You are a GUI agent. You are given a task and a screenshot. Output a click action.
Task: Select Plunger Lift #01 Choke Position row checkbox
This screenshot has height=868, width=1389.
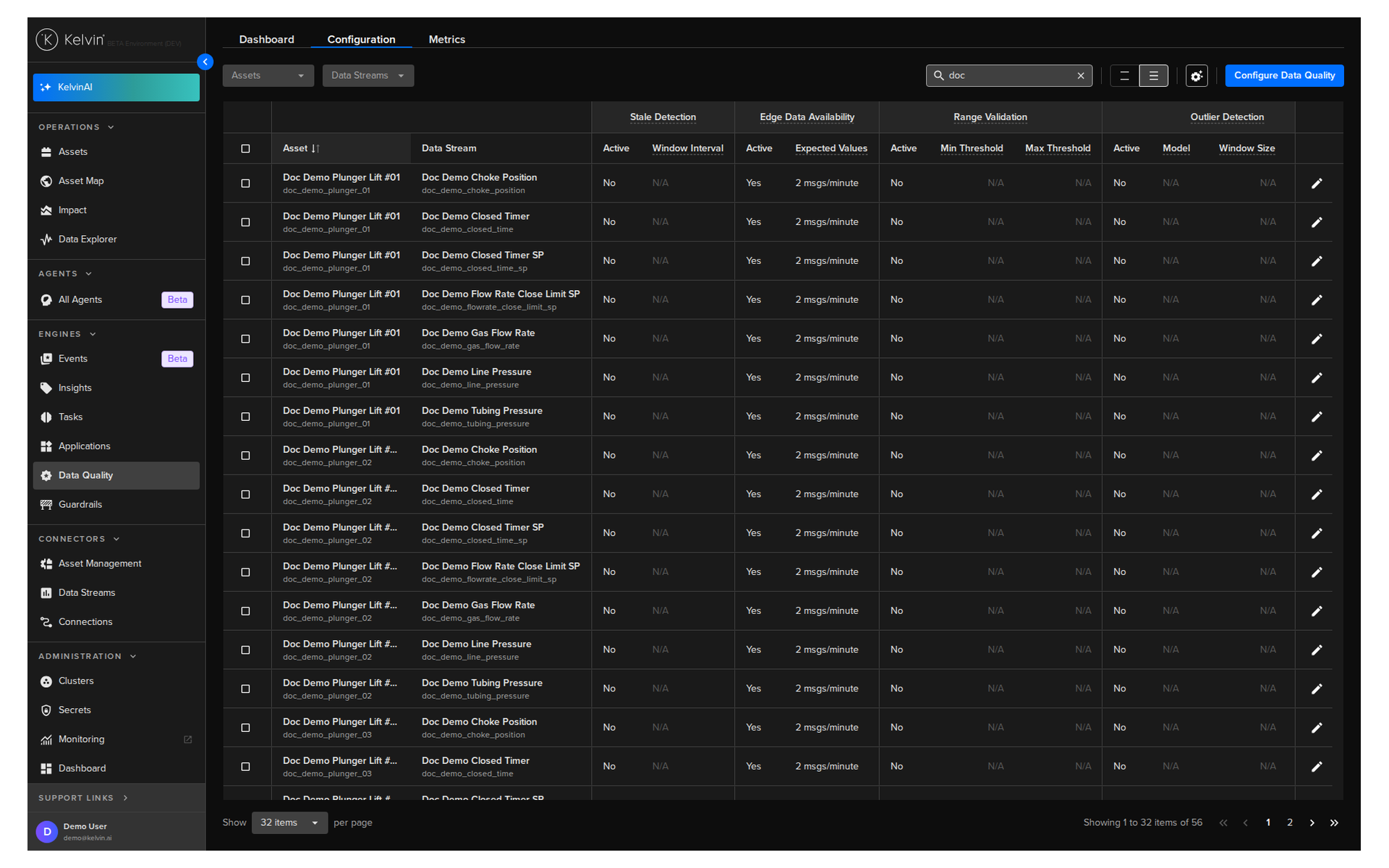[x=245, y=184]
